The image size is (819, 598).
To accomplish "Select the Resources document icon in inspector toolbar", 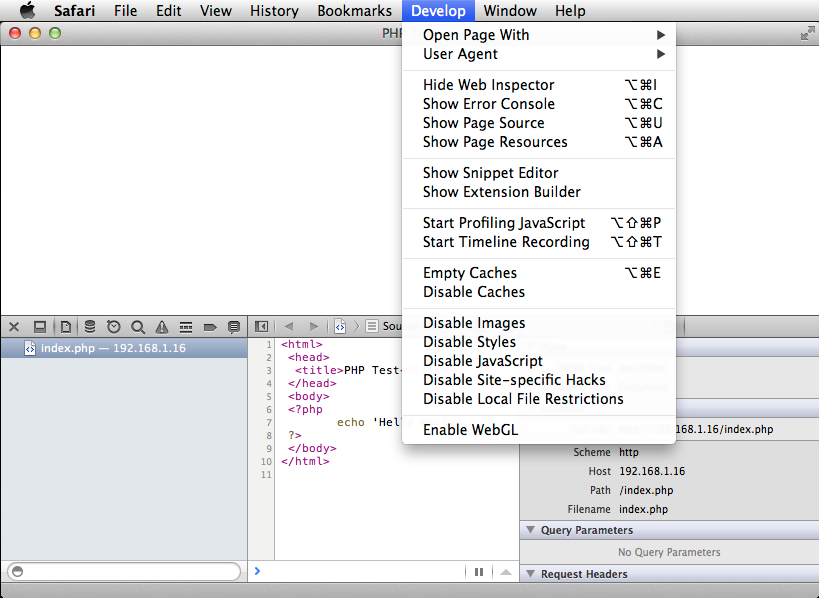I will (66, 327).
